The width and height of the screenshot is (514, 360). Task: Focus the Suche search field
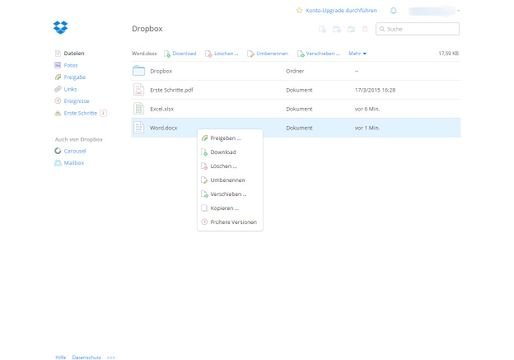tap(418, 29)
